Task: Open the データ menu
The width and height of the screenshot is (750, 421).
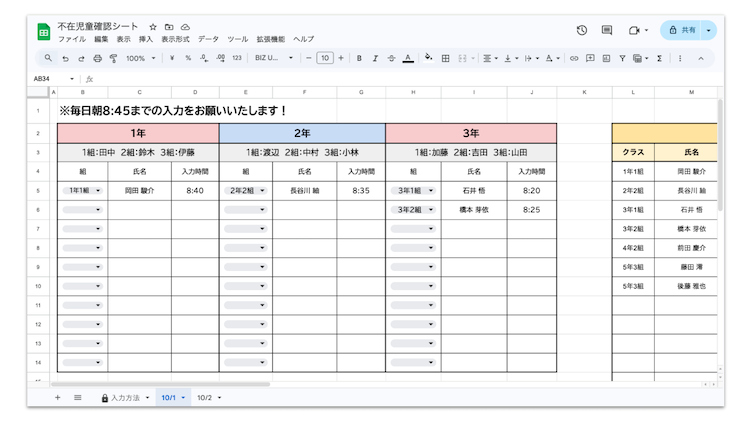Action: (x=208, y=39)
